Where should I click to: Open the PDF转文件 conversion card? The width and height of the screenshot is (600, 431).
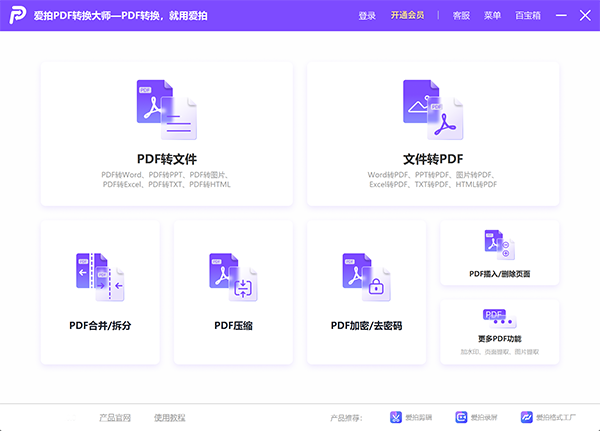[167, 134]
